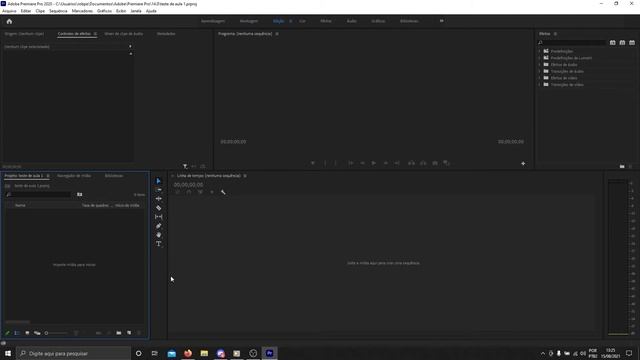
Task: Step back one frame in Program monitor
Action: [x=362, y=163]
